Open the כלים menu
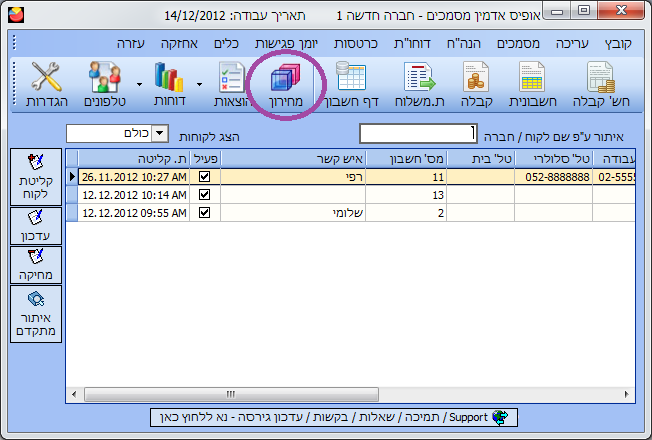652x440 pixels. click(x=226, y=43)
